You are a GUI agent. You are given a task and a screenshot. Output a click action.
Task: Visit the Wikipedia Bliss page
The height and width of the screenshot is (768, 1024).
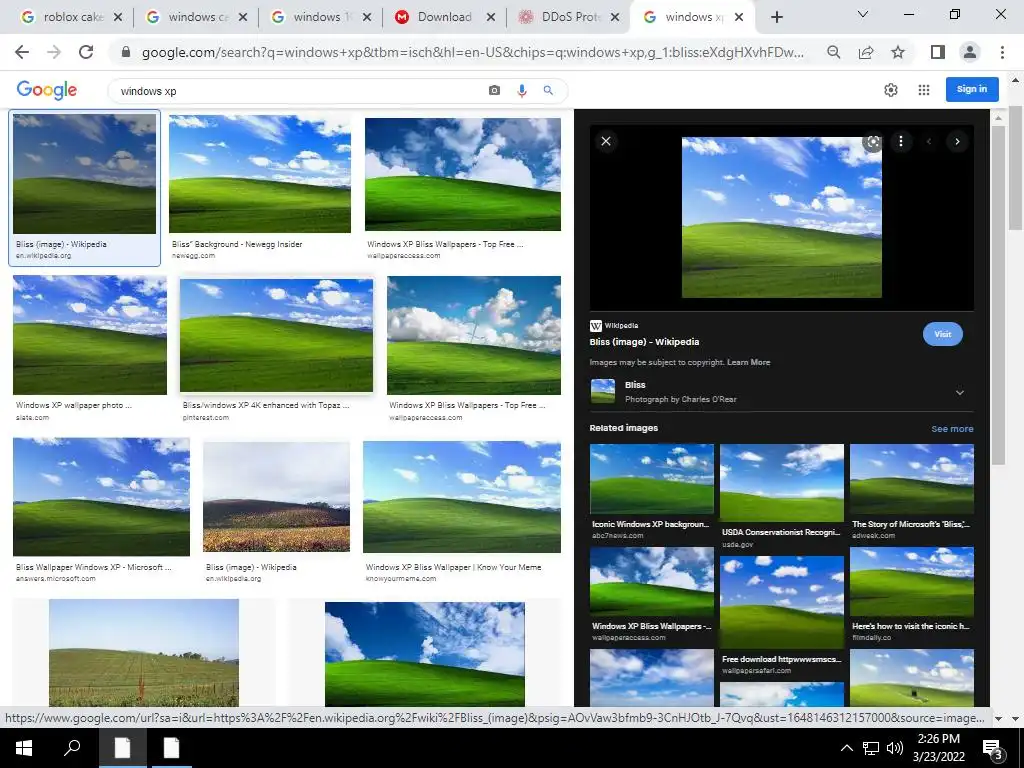[x=942, y=334]
